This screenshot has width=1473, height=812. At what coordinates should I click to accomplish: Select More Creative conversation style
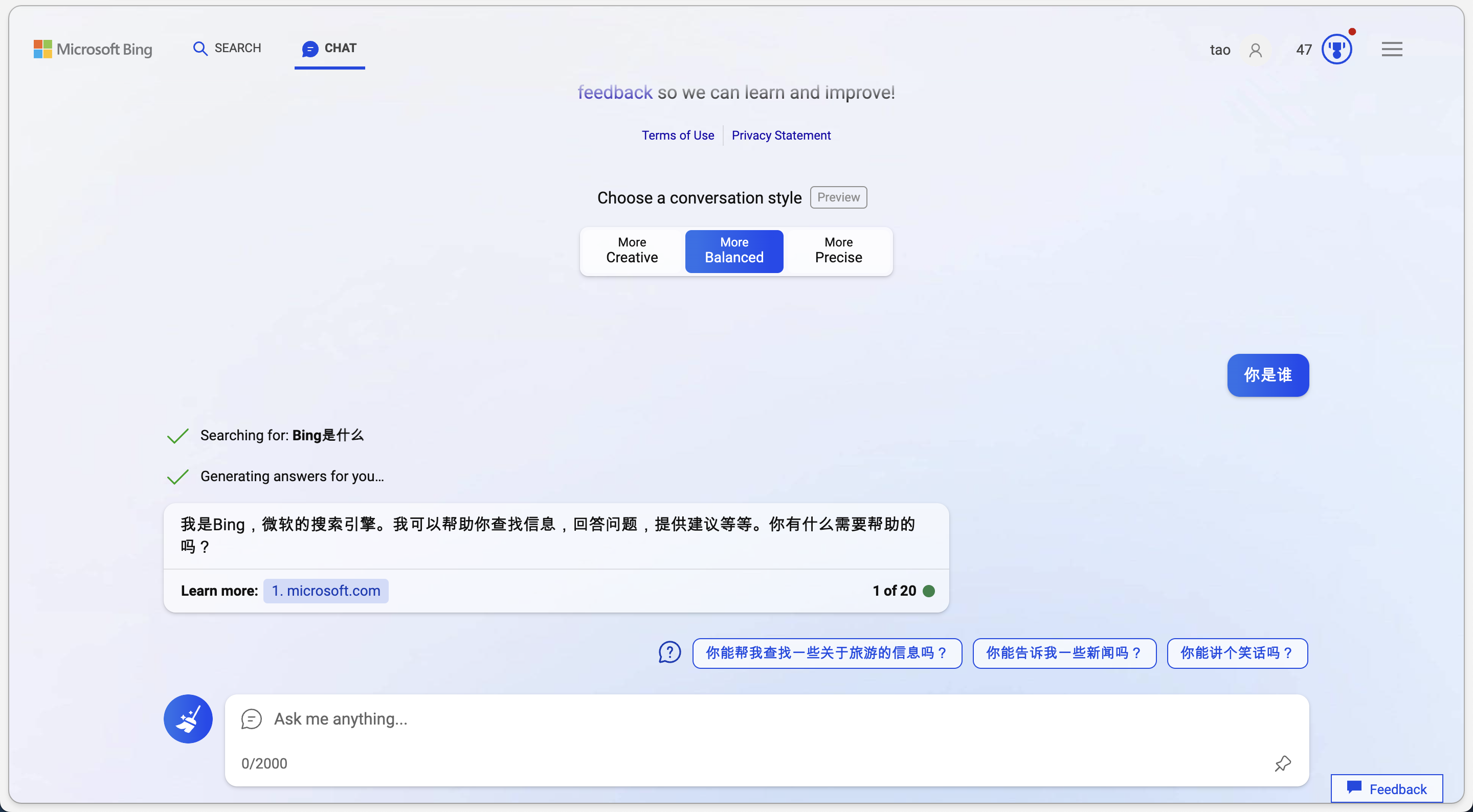pyautogui.click(x=631, y=251)
